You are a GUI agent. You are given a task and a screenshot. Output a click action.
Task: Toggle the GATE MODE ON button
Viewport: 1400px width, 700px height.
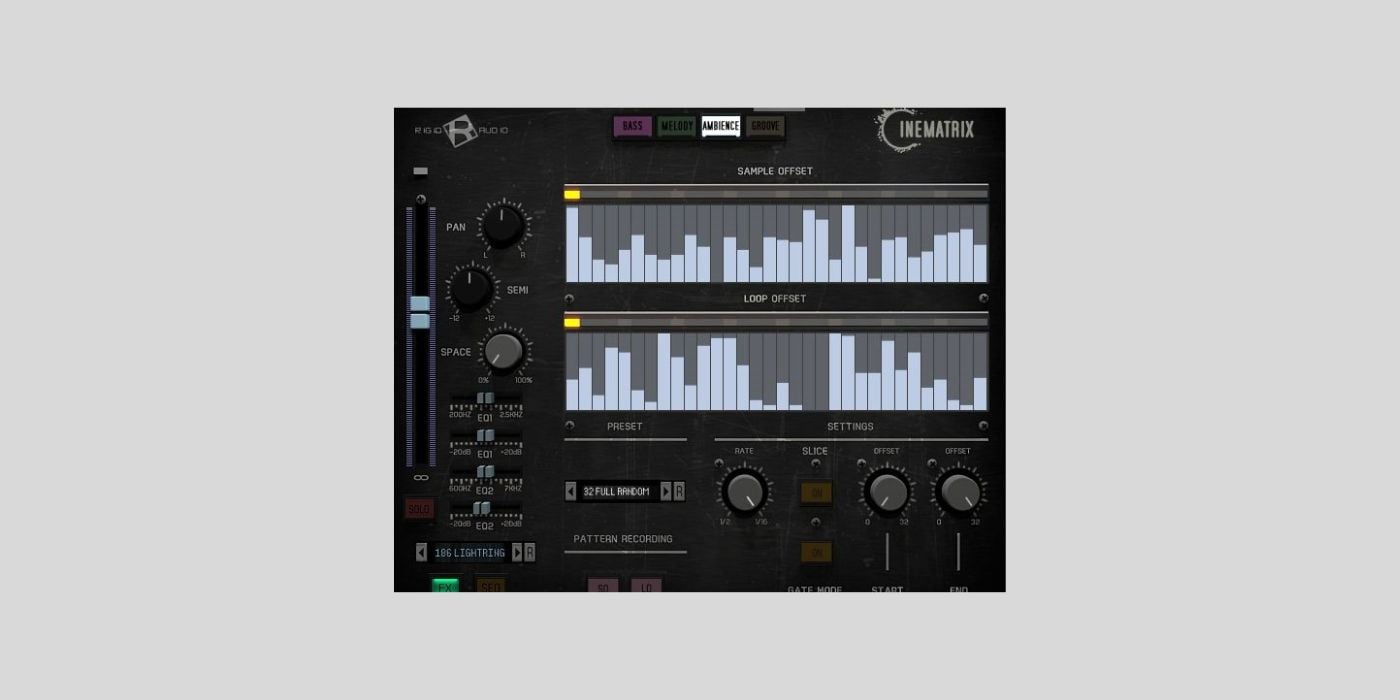816,552
